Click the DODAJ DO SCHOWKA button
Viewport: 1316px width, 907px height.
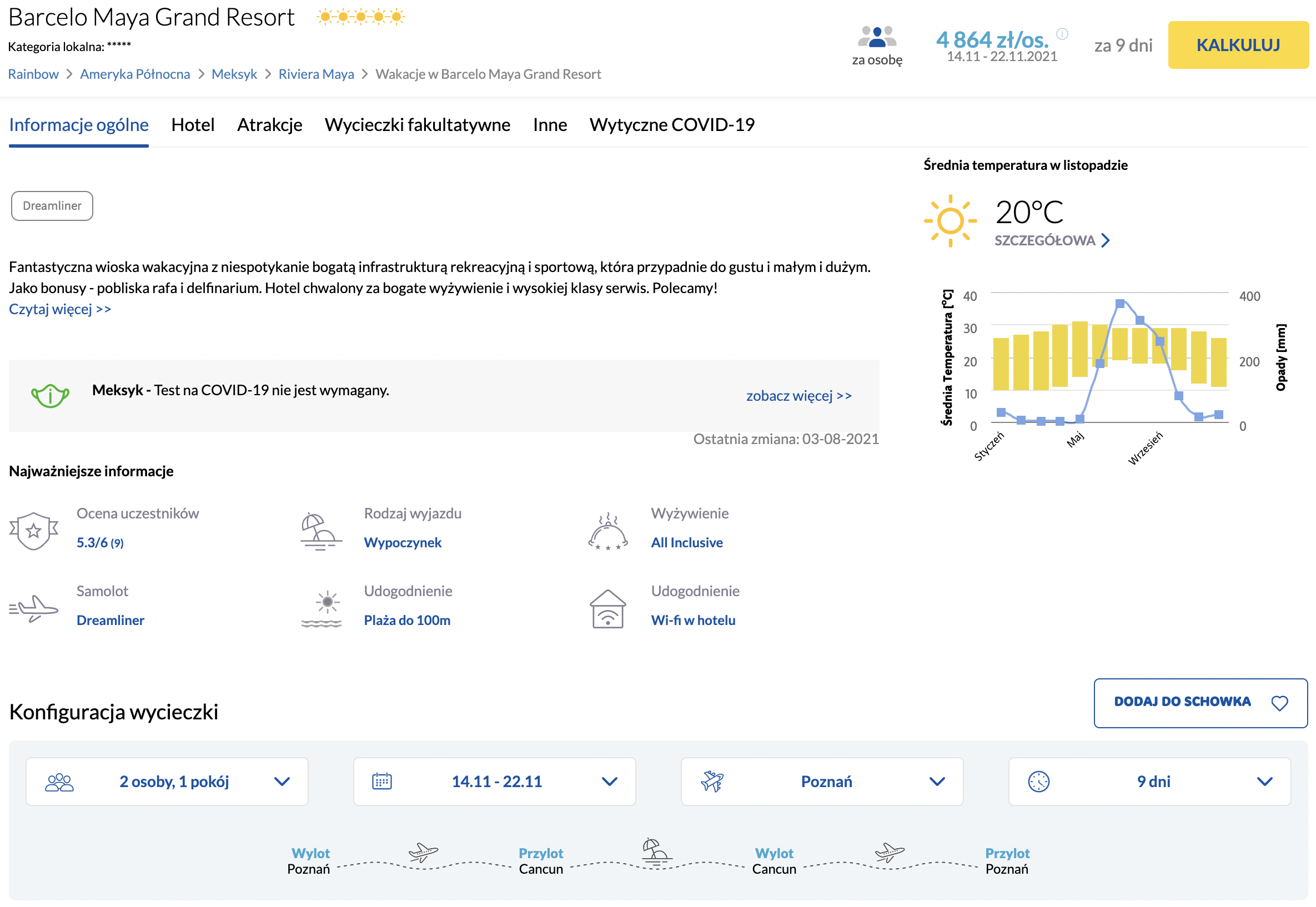1200,702
